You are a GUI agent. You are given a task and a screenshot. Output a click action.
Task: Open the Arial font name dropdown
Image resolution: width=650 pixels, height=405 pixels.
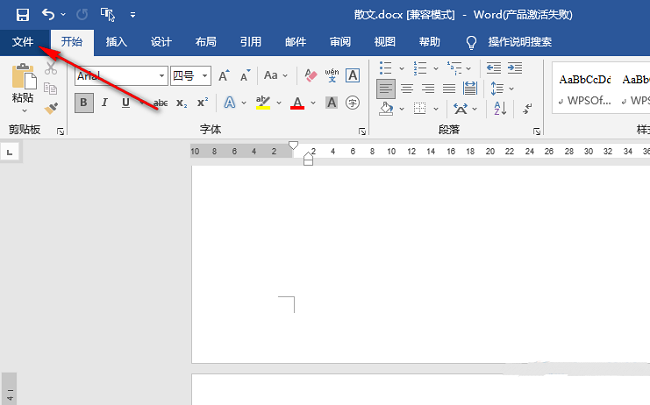(x=162, y=76)
